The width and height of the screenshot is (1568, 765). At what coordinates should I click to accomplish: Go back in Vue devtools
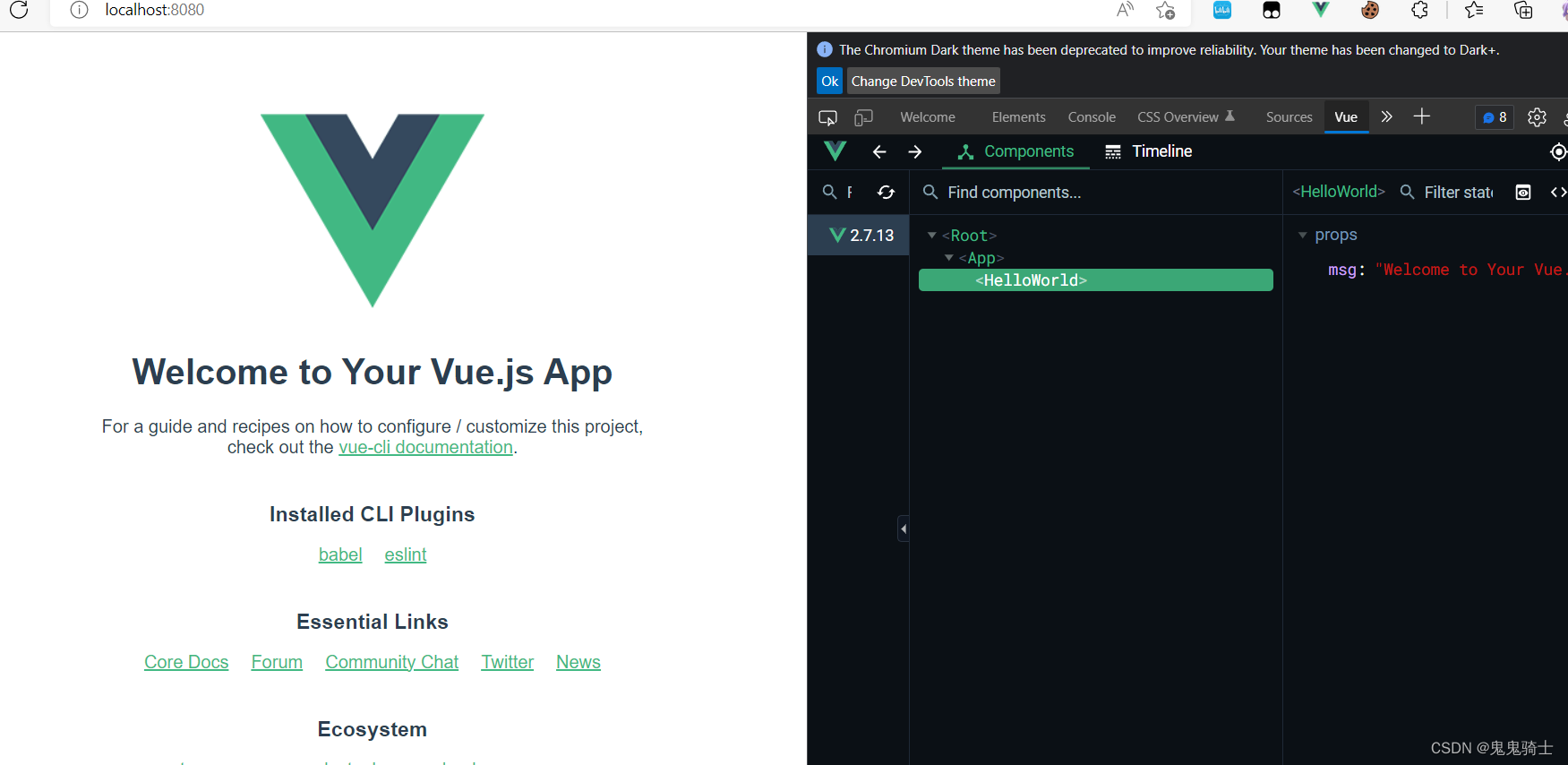pyautogui.click(x=879, y=151)
